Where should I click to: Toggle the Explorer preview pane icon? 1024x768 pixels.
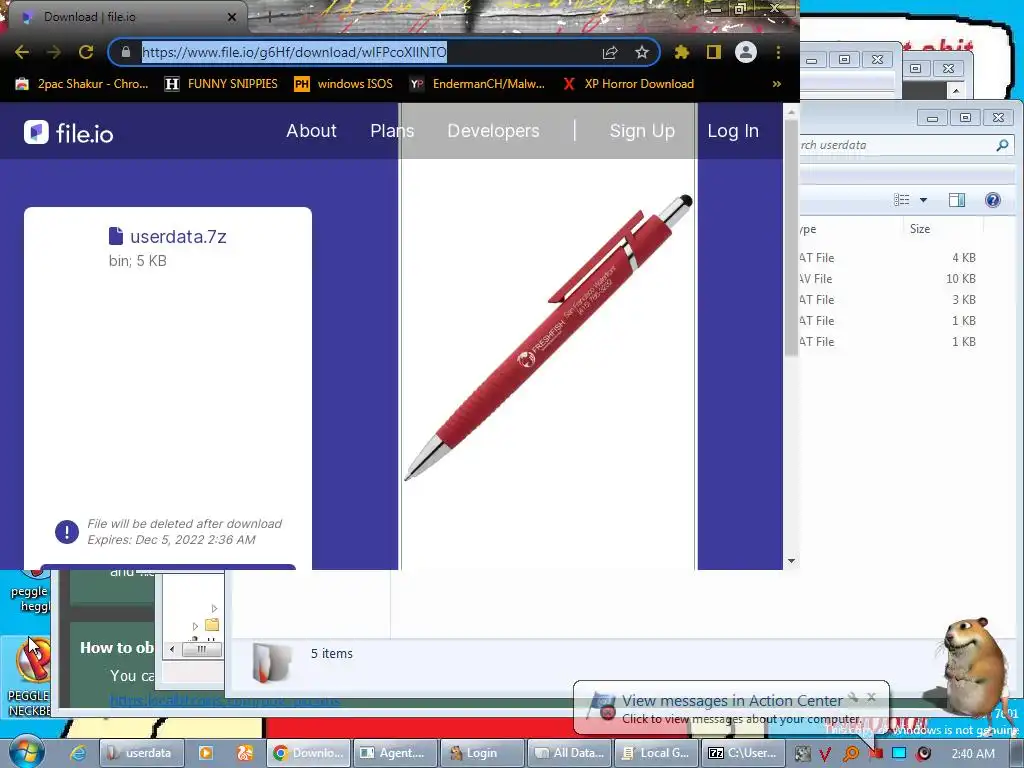point(957,200)
